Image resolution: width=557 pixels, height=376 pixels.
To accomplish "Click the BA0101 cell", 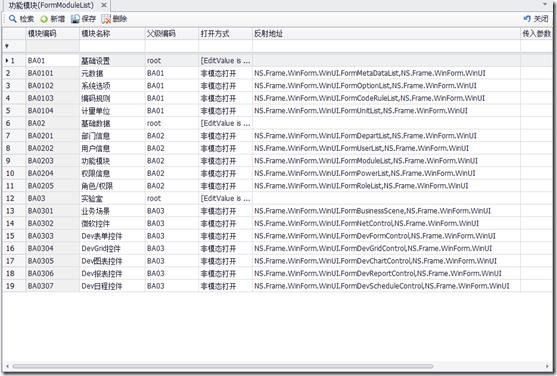I will coord(53,73).
